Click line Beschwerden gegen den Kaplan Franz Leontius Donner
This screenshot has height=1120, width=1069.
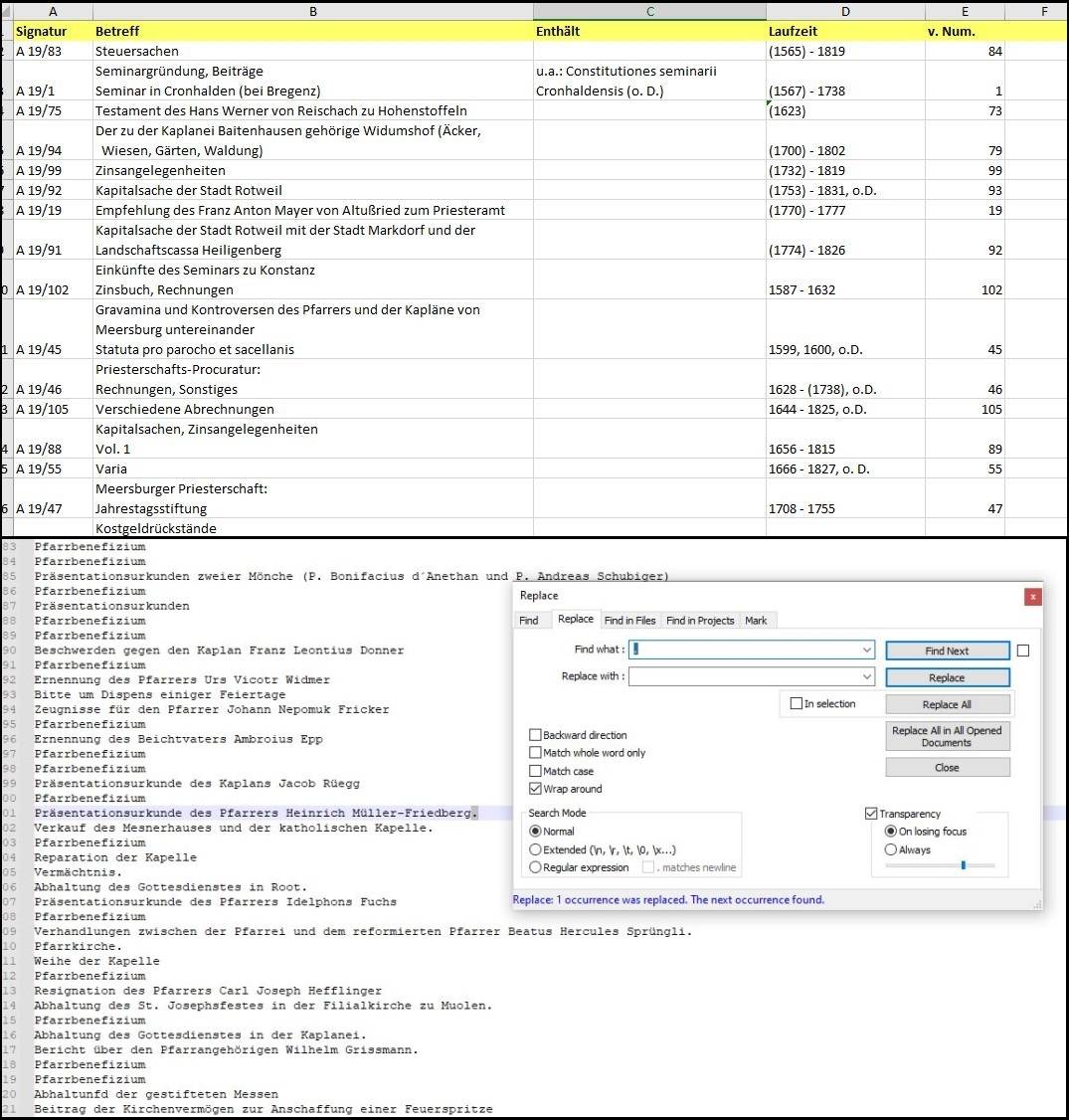coord(219,650)
